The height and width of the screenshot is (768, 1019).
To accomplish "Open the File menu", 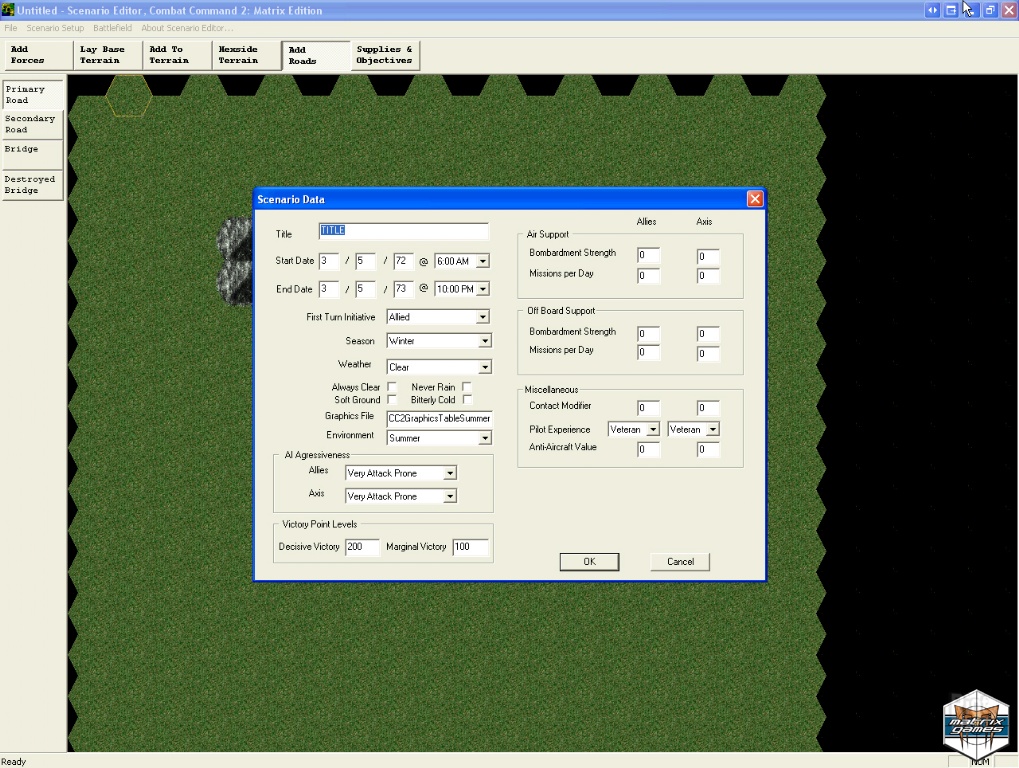I will pyautogui.click(x=11, y=28).
